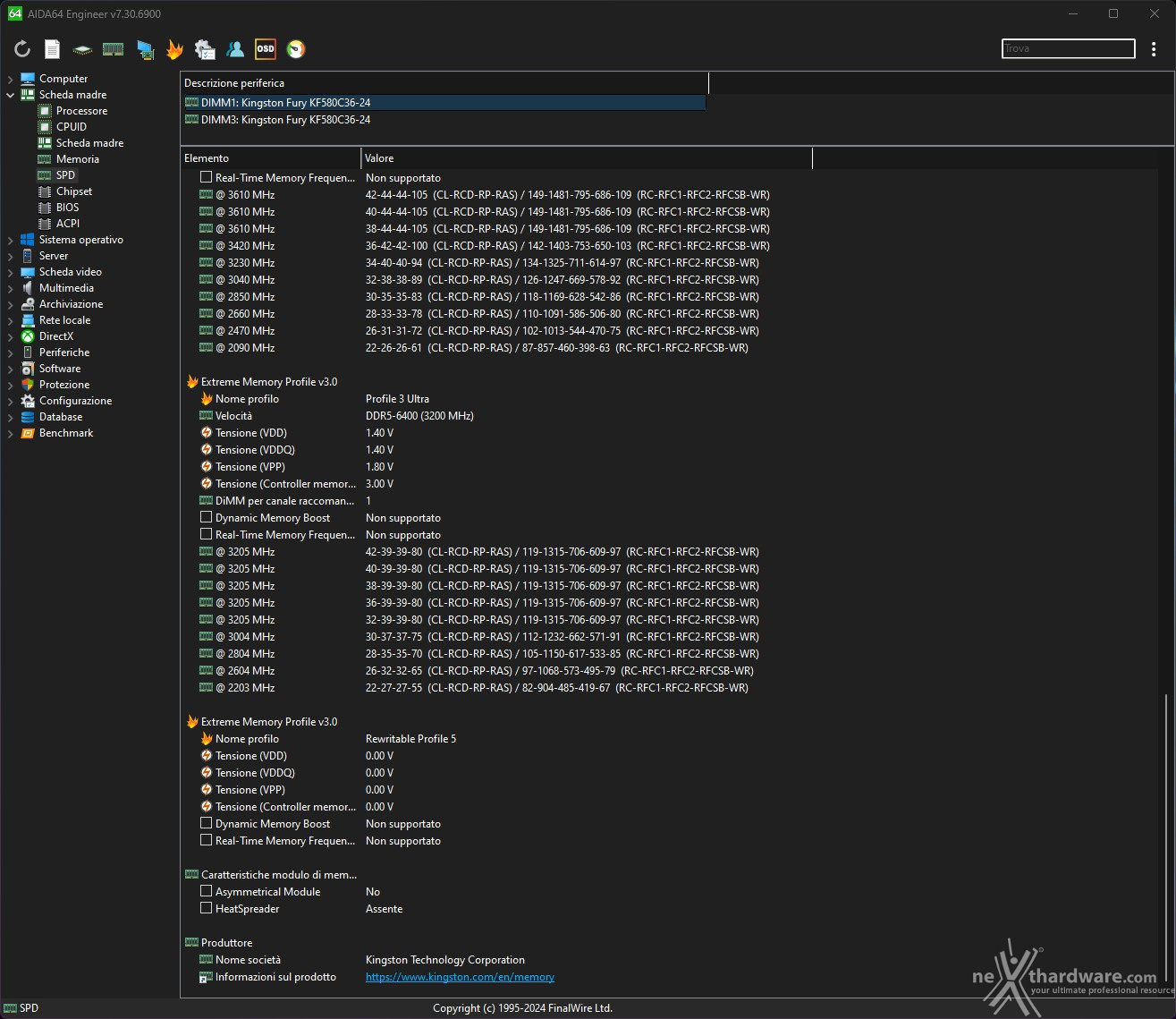1176x1019 pixels.
Task: Open the three-dot main menu
Action: tap(1154, 49)
